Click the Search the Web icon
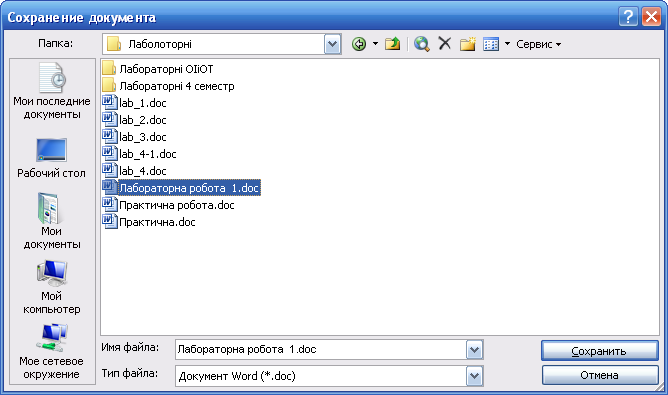 (x=421, y=43)
